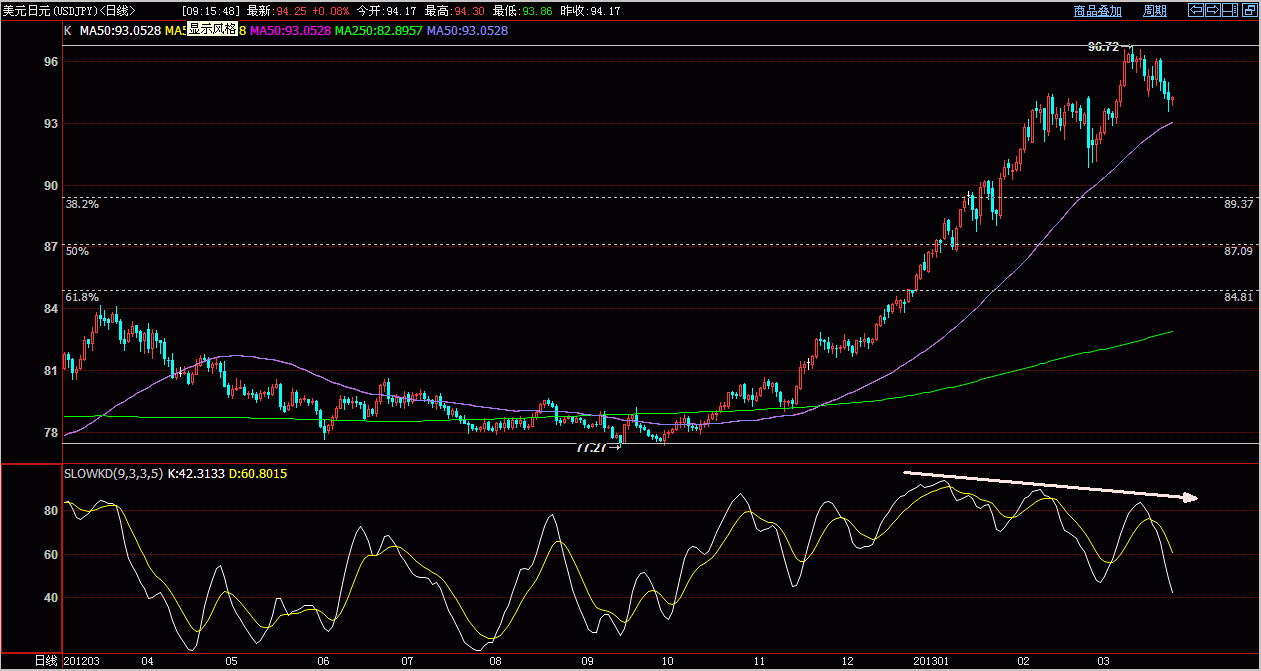Click the 美元日元(USDJPY)<日线> chart title
This screenshot has width=1261, height=671.
[x=69, y=11]
